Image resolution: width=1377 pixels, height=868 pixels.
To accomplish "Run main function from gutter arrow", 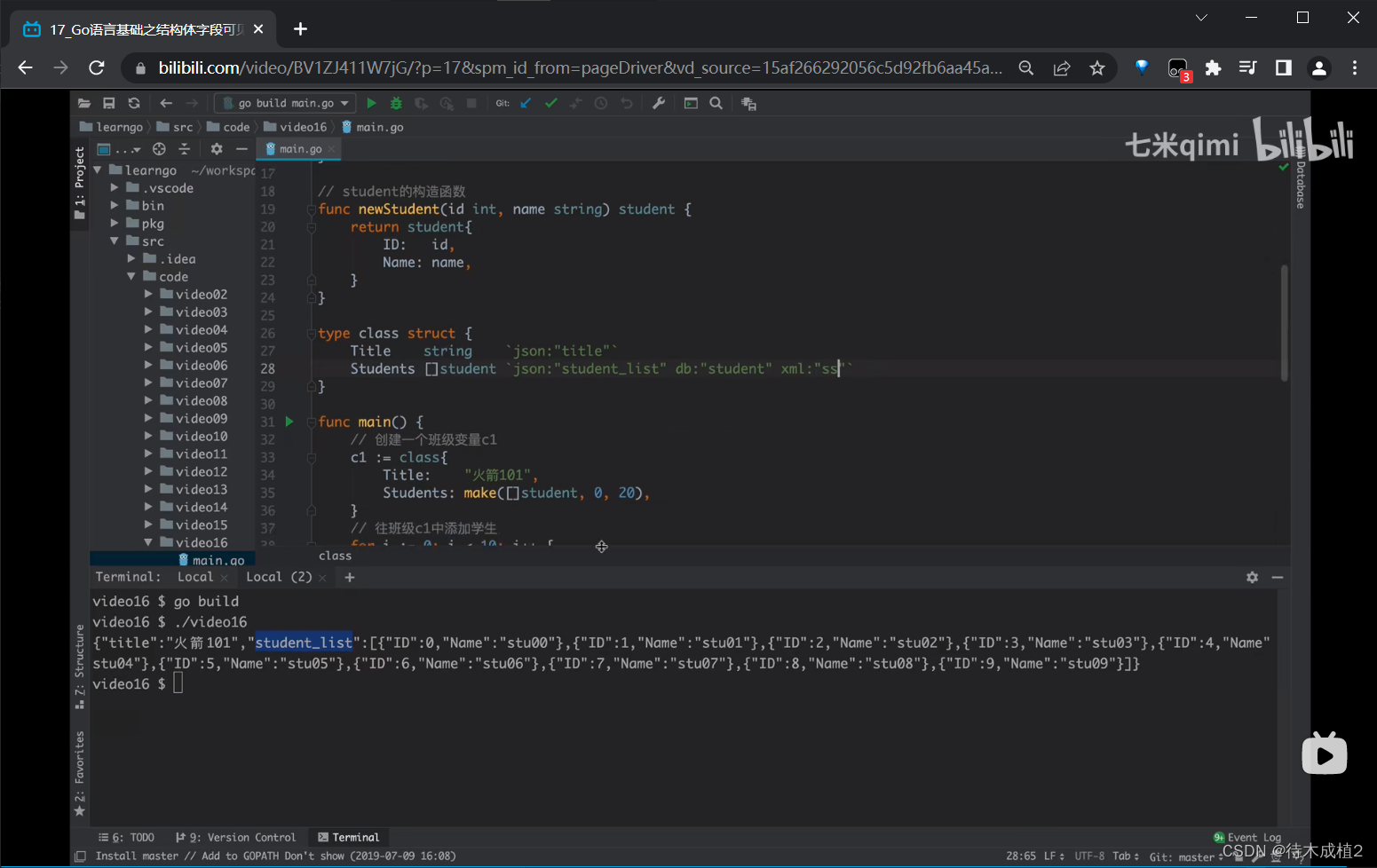I will [289, 422].
